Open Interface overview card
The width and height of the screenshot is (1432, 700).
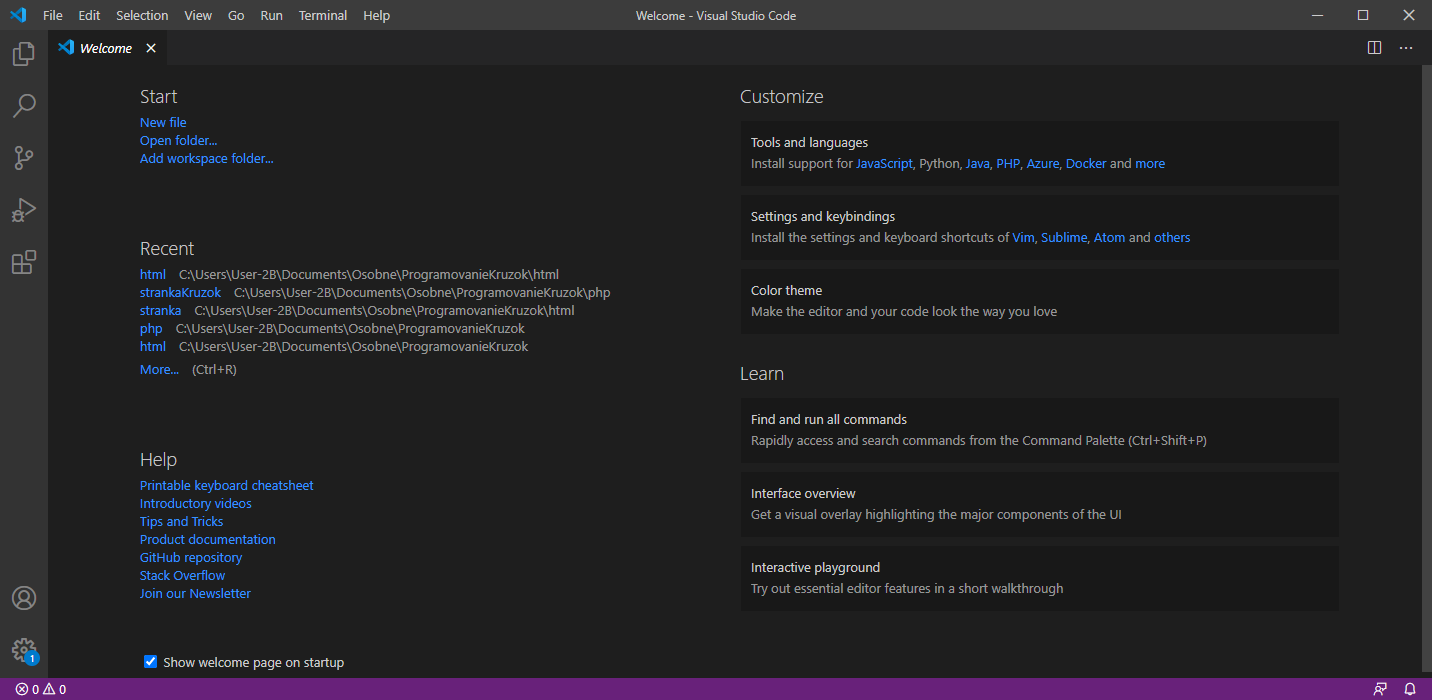click(1039, 504)
